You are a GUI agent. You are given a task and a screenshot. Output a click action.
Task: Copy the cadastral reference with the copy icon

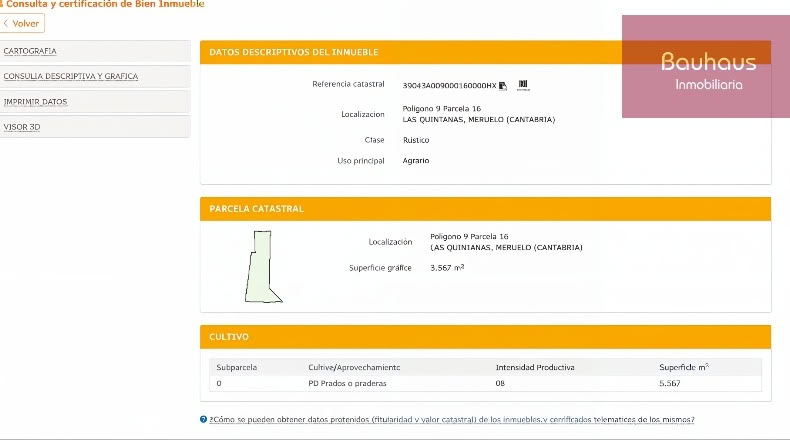pyautogui.click(x=502, y=86)
